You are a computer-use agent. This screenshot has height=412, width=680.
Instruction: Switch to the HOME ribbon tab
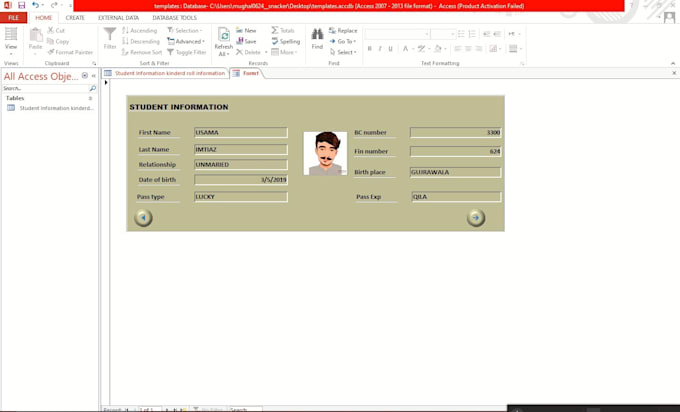pyautogui.click(x=43, y=18)
